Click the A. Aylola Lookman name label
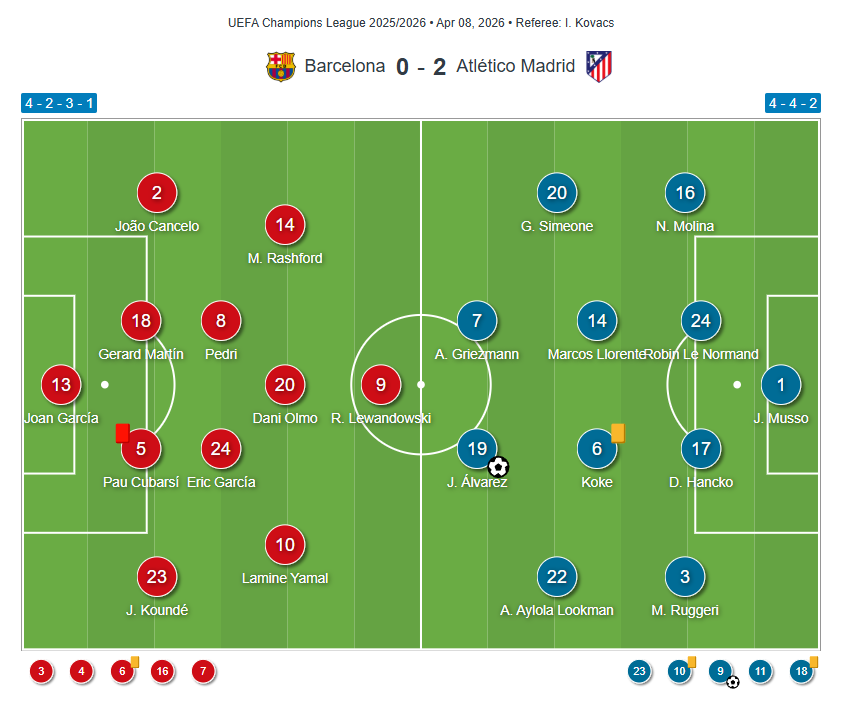The height and width of the screenshot is (706, 845). coord(557,610)
